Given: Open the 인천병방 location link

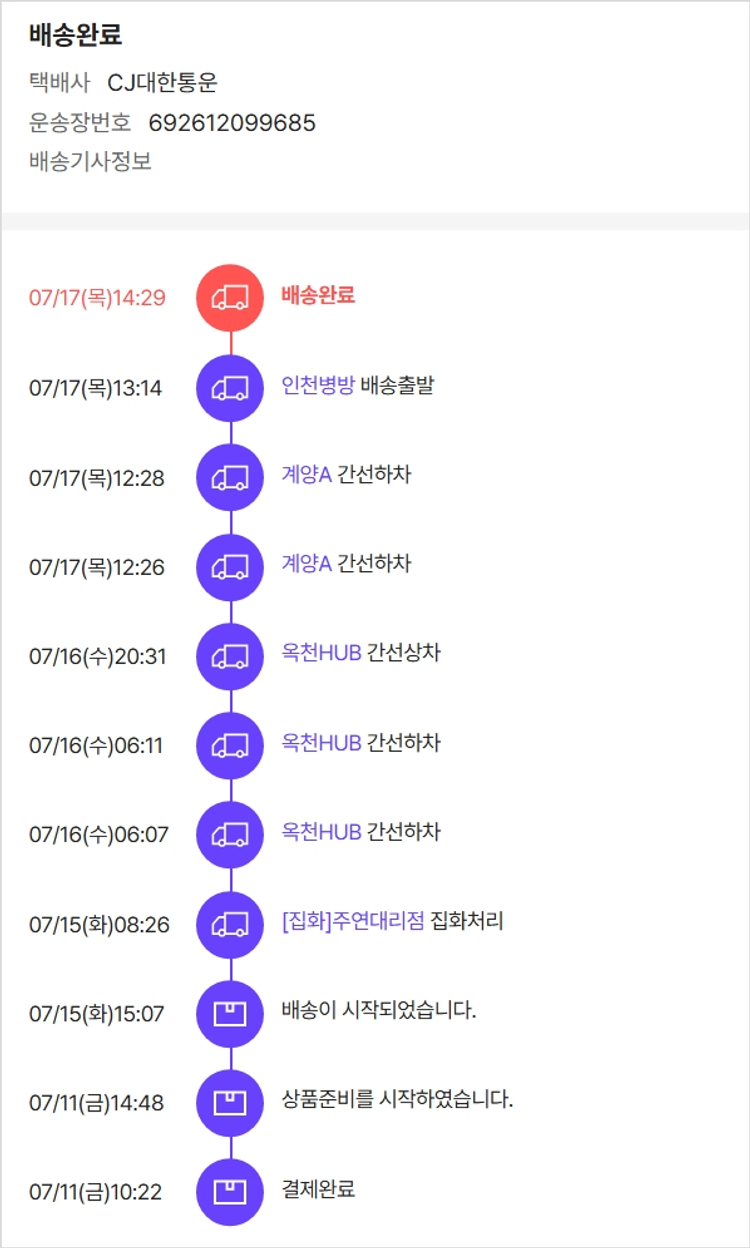Looking at the screenshot, I should pos(318,386).
